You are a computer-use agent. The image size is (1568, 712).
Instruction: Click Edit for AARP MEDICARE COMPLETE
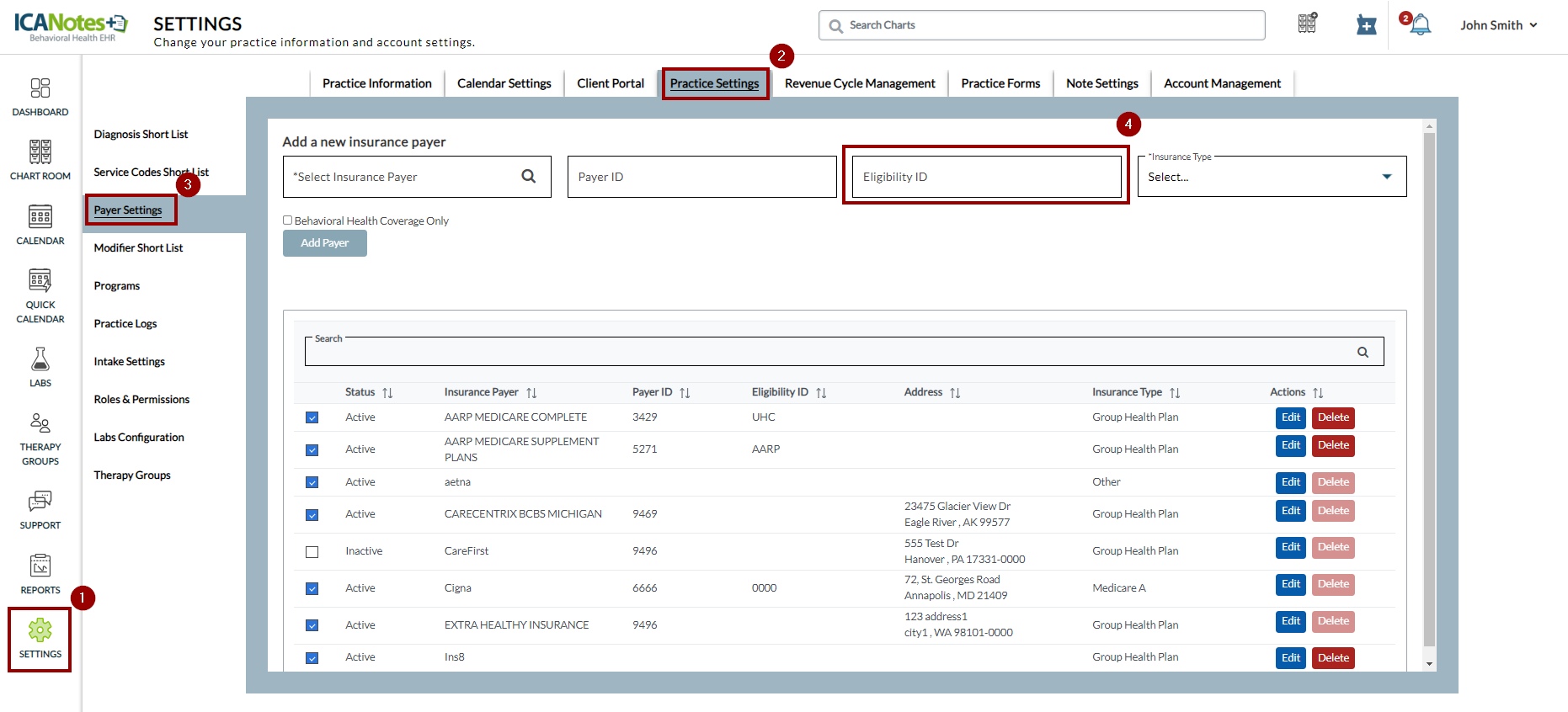[1290, 417]
